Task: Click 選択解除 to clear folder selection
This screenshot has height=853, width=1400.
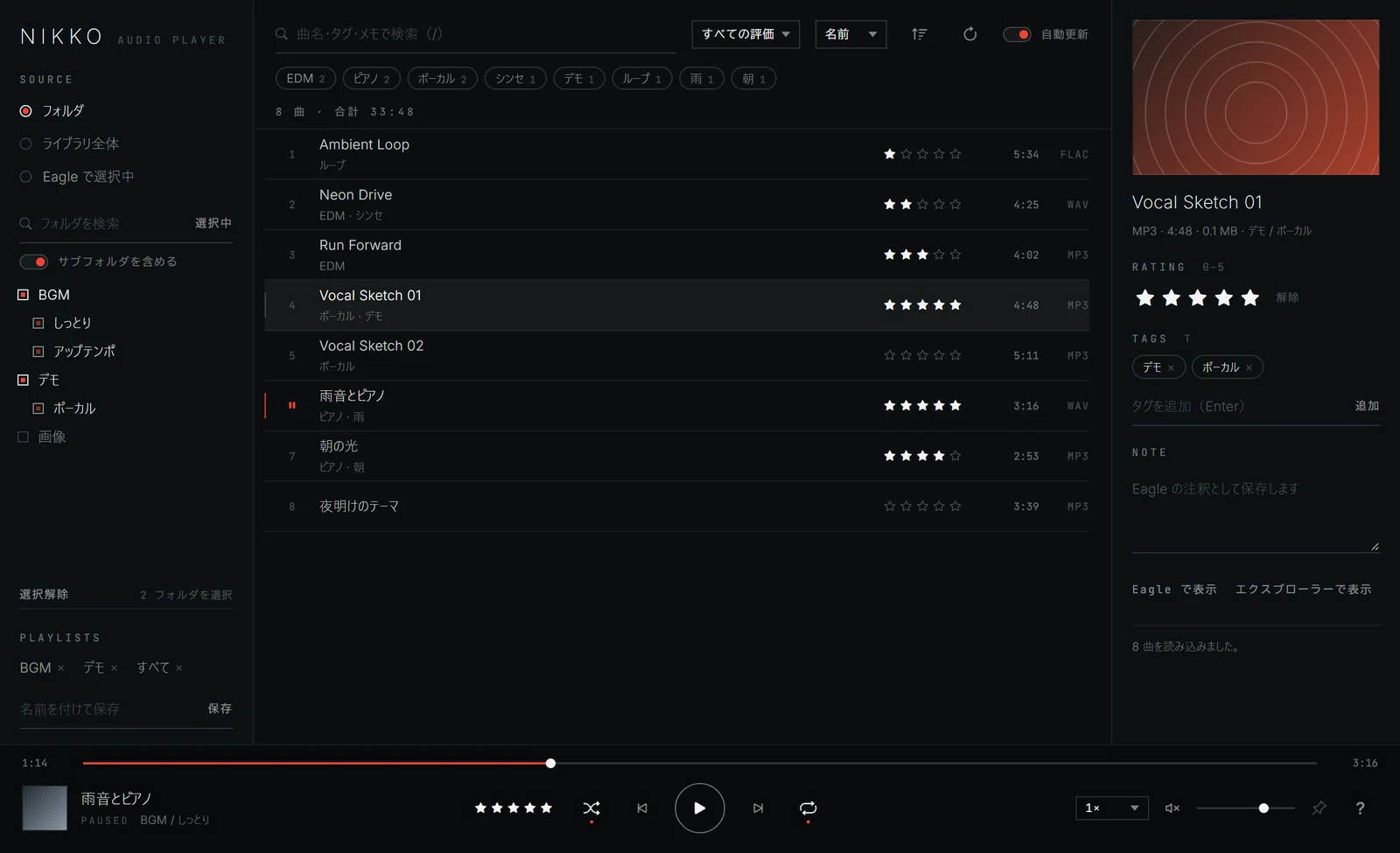Action: click(44, 595)
